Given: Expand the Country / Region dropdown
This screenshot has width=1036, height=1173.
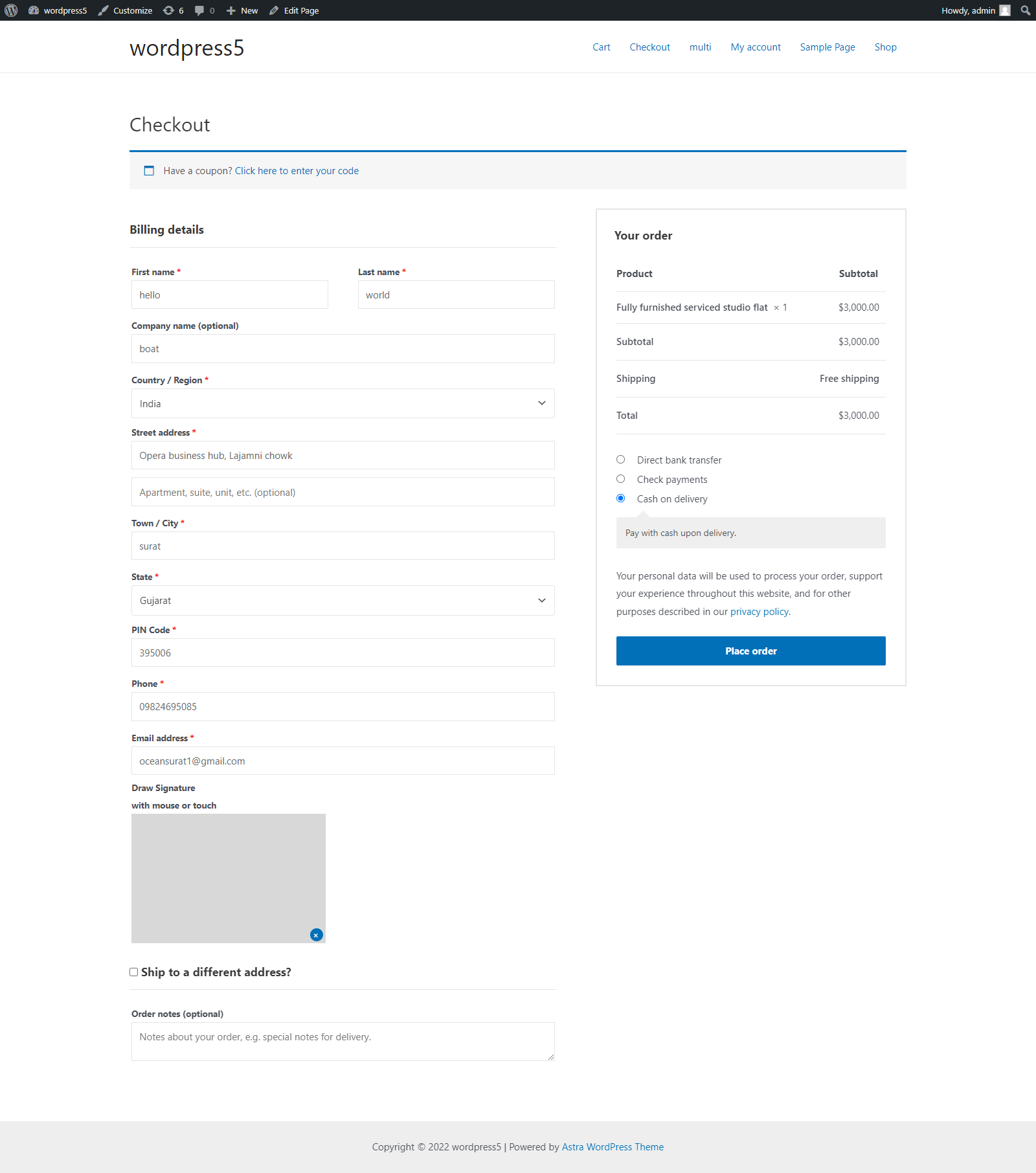Looking at the screenshot, I should (x=343, y=403).
